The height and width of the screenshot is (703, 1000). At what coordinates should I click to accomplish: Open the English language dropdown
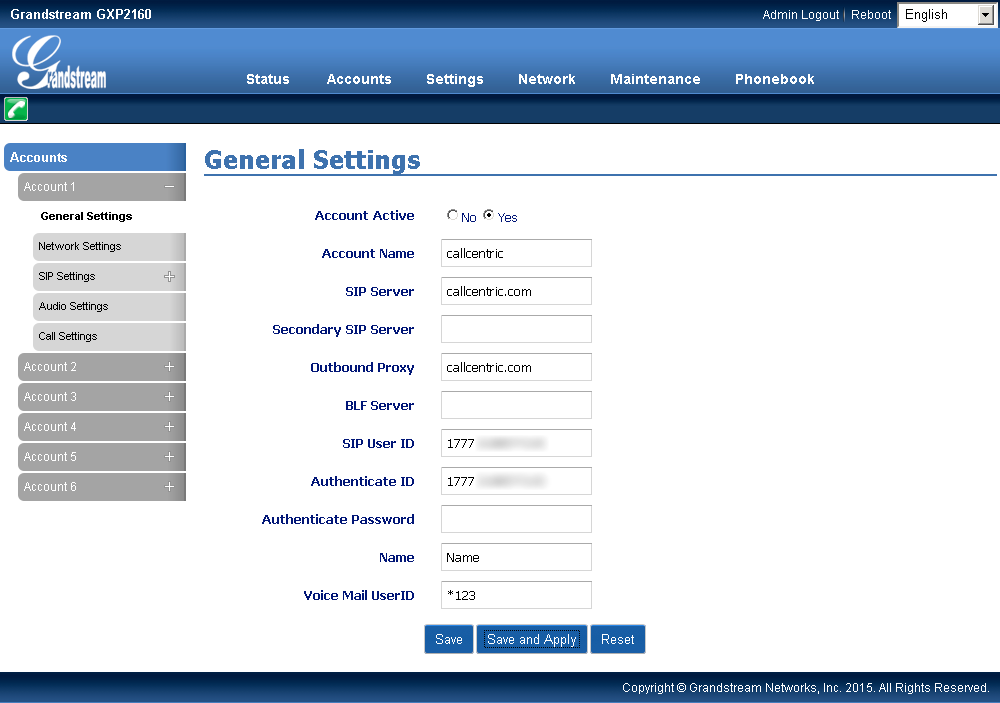[946, 15]
